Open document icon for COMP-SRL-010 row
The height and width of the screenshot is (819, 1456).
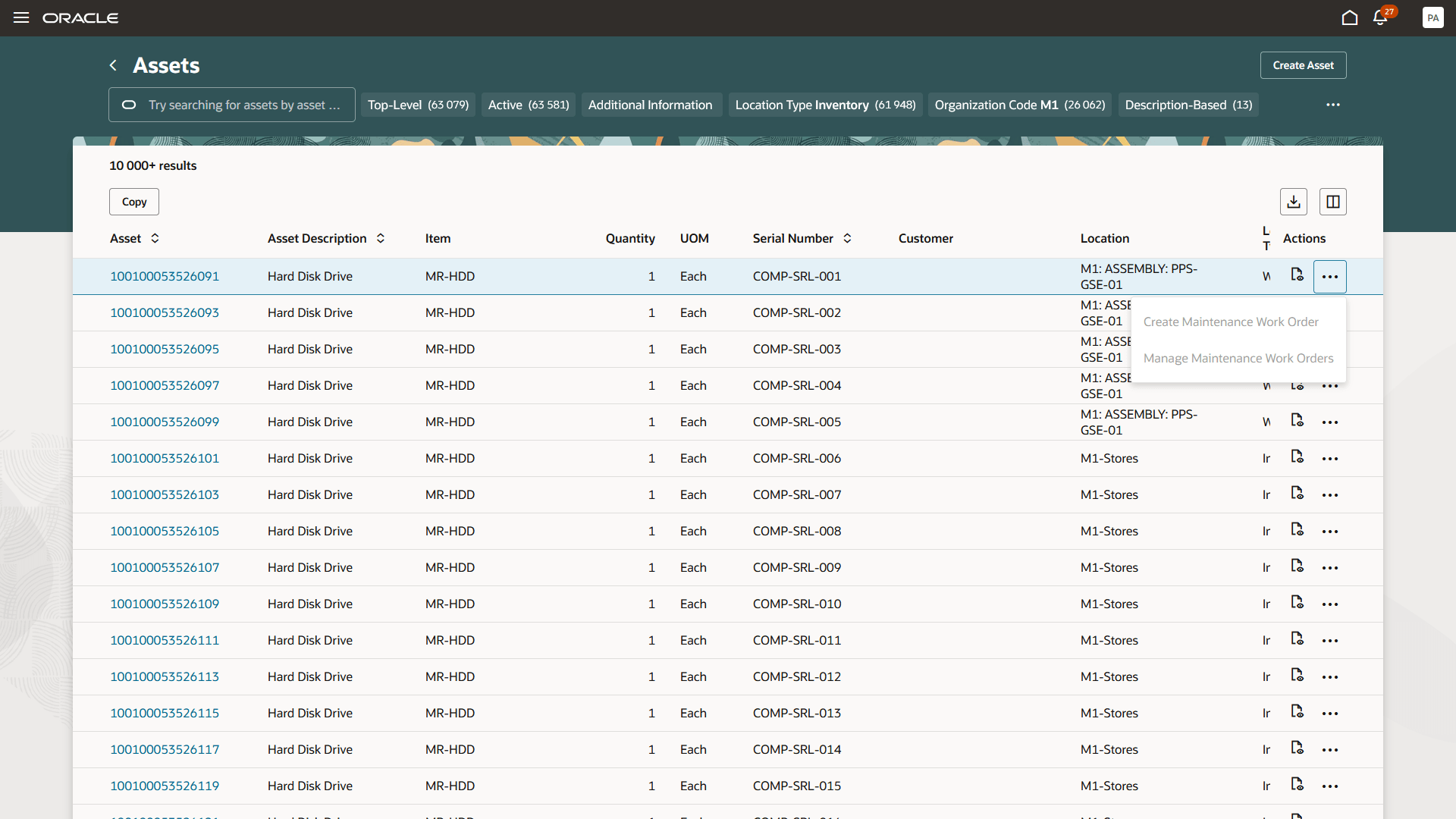(1298, 602)
